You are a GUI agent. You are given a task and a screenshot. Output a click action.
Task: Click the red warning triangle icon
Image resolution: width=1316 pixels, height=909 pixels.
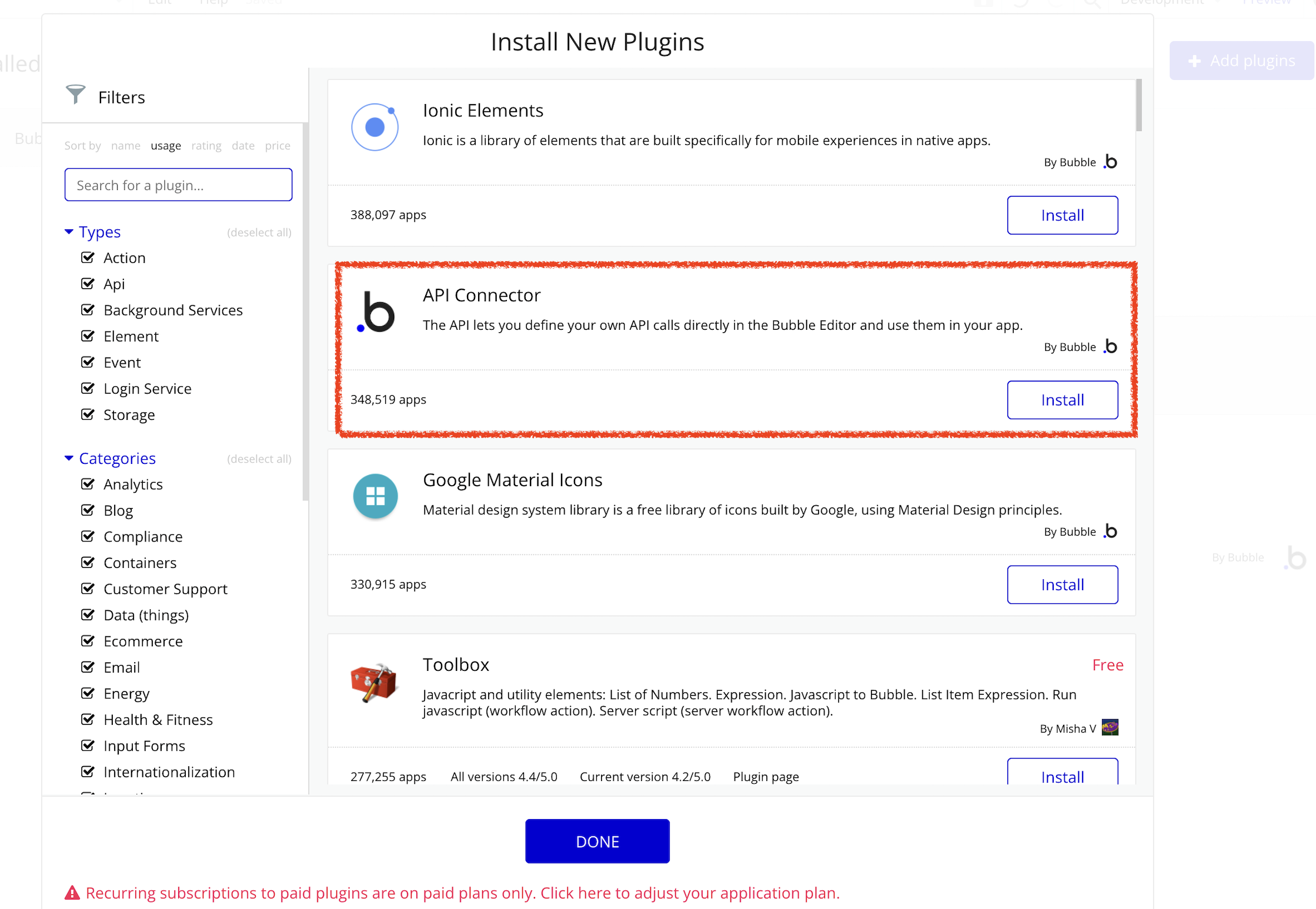pos(72,893)
